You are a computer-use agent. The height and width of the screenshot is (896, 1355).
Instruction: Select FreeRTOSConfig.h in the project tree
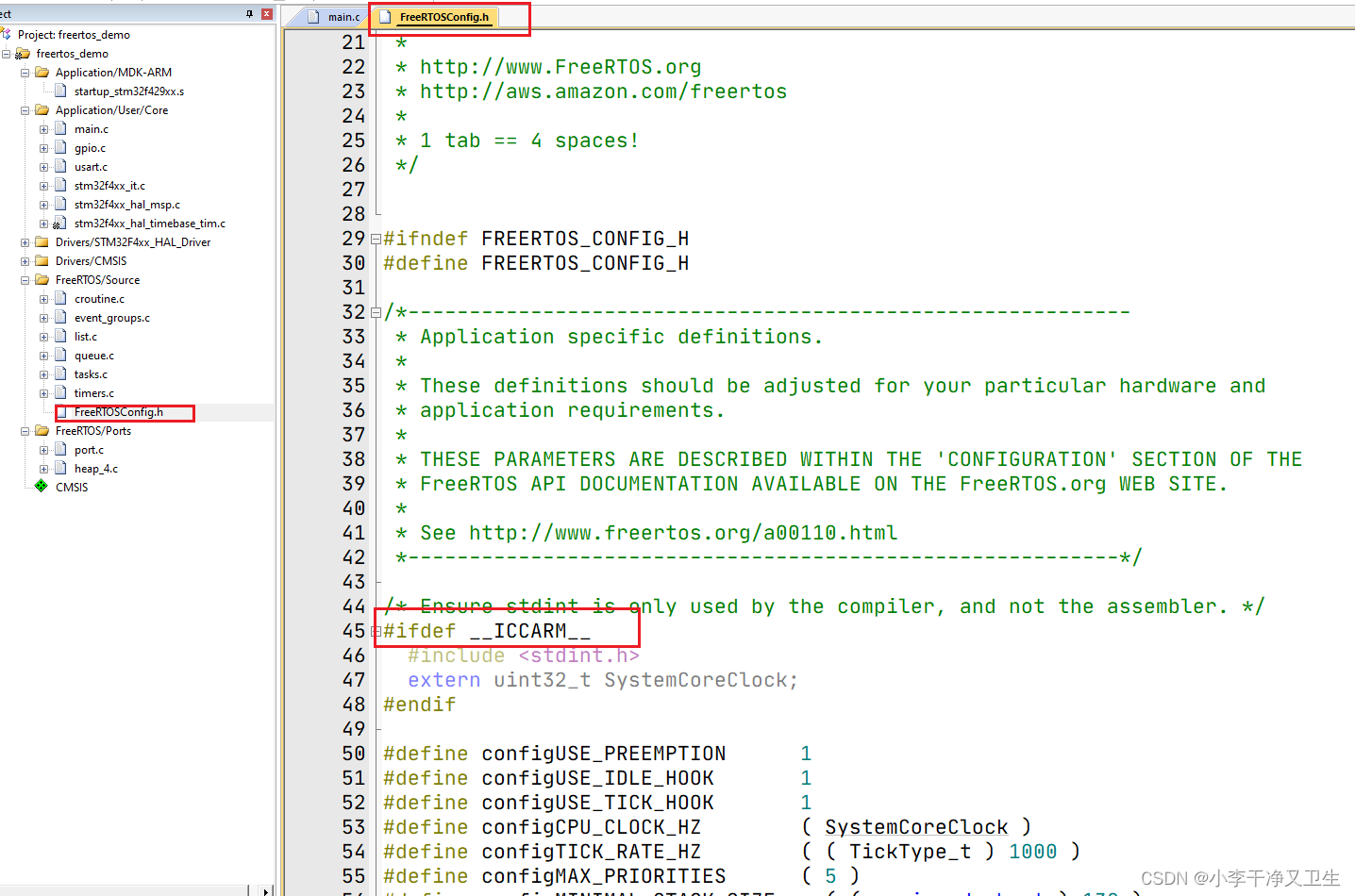point(119,412)
